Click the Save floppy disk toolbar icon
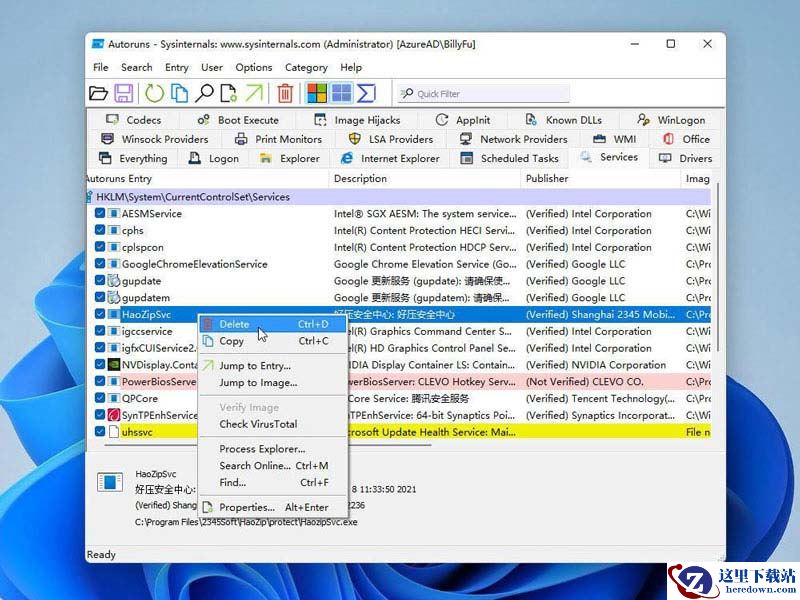800x600 pixels. tap(123, 93)
